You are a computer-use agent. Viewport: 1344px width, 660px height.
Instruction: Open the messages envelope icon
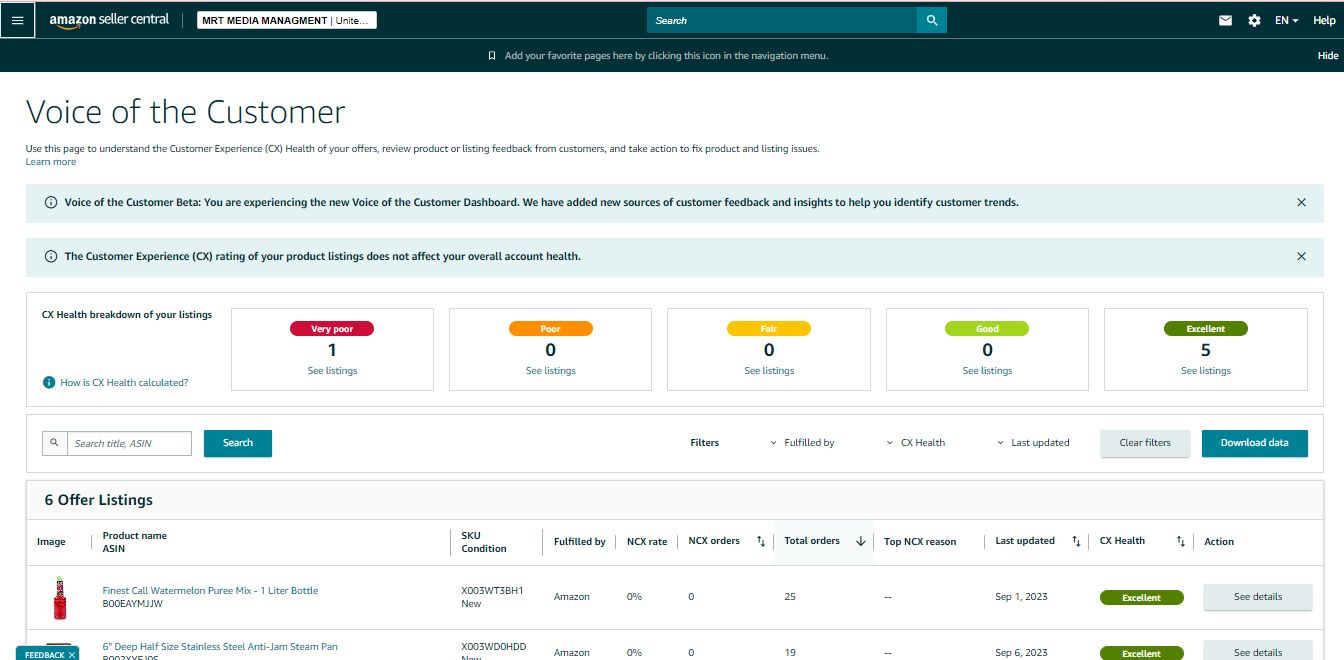(1225, 20)
